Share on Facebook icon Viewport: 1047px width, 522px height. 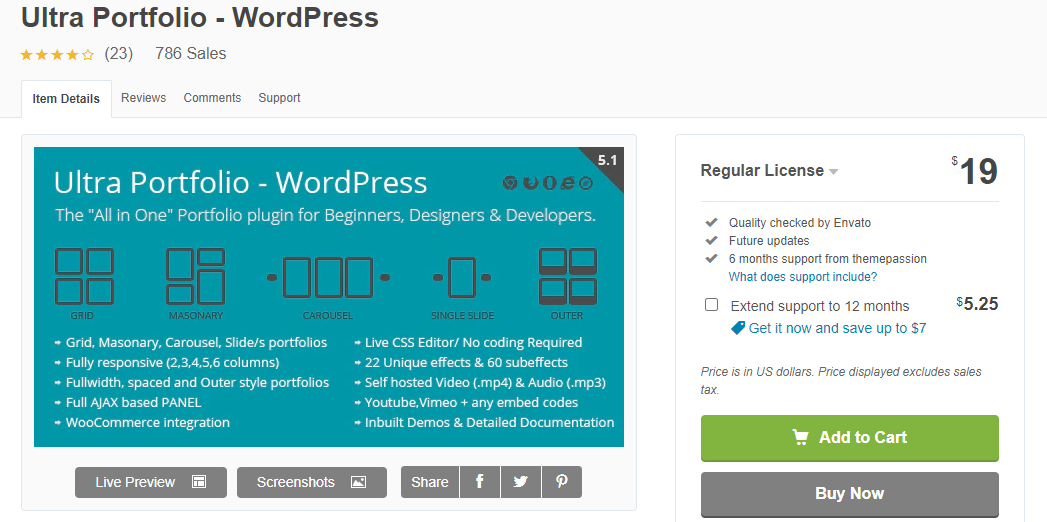pyautogui.click(x=479, y=482)
